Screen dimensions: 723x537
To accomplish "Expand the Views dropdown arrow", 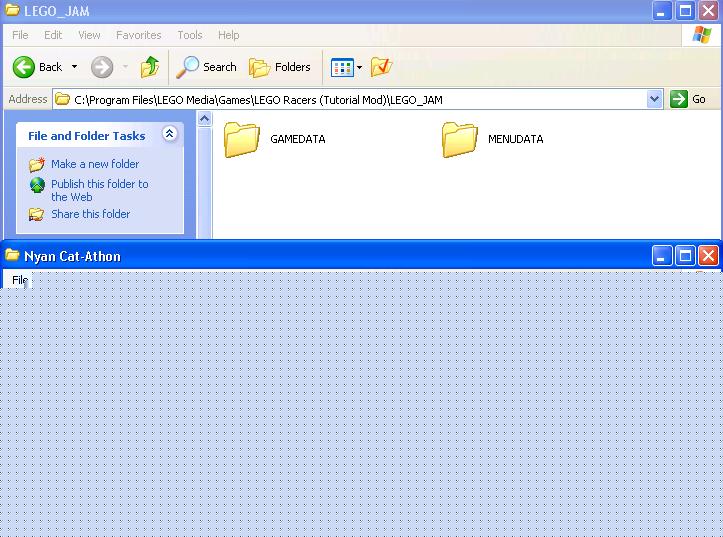I will click(x=360, y=68).
